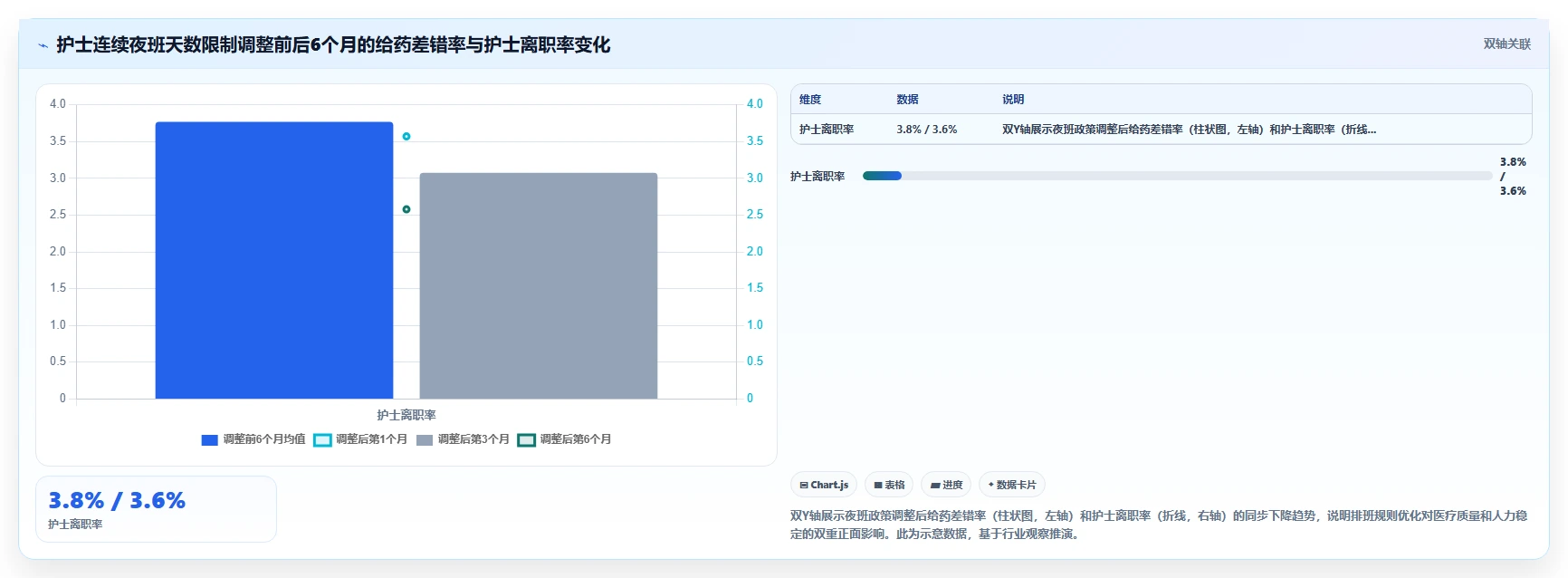Click the upper cyan data point

pos(406,137)
